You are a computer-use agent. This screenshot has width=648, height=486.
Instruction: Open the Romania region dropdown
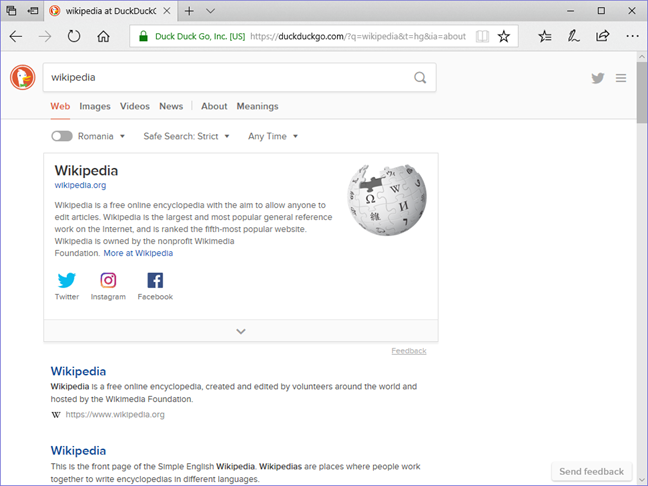coord(101,136)
